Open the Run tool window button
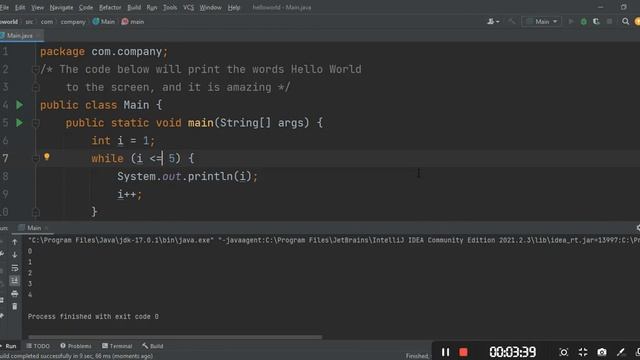Screen dimensions: 640x360 (x=9, y=346)
